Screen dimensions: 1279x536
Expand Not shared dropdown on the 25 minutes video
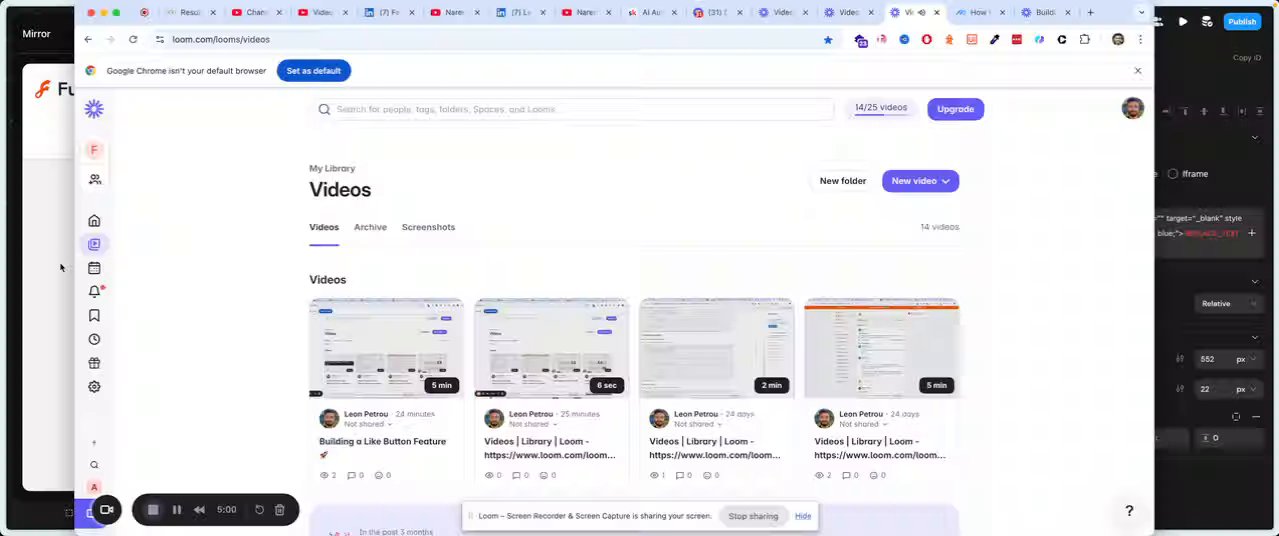tap(532, 424)
